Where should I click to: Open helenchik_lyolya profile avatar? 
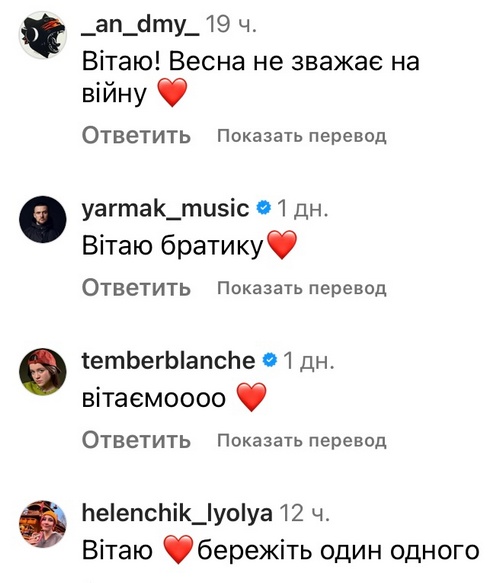pos(43,524)
